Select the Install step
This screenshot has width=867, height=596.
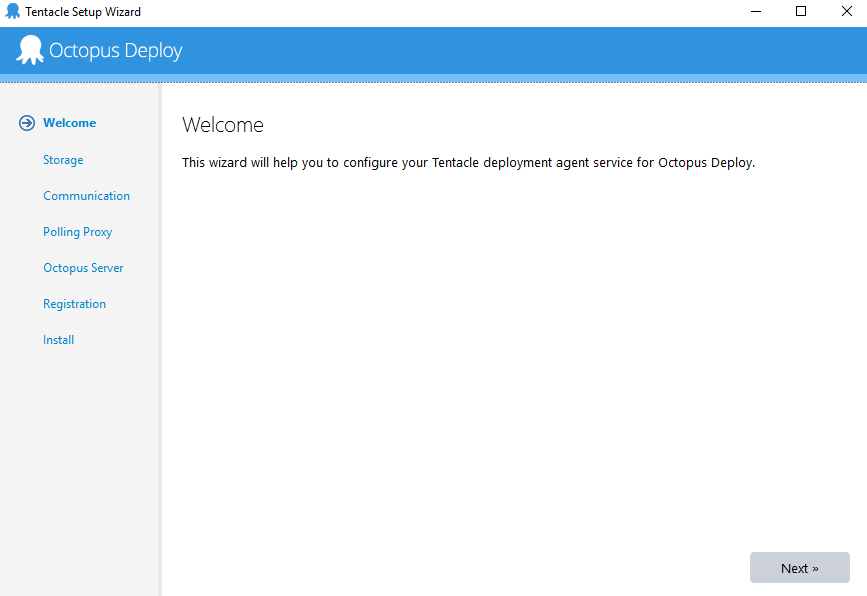59,339
